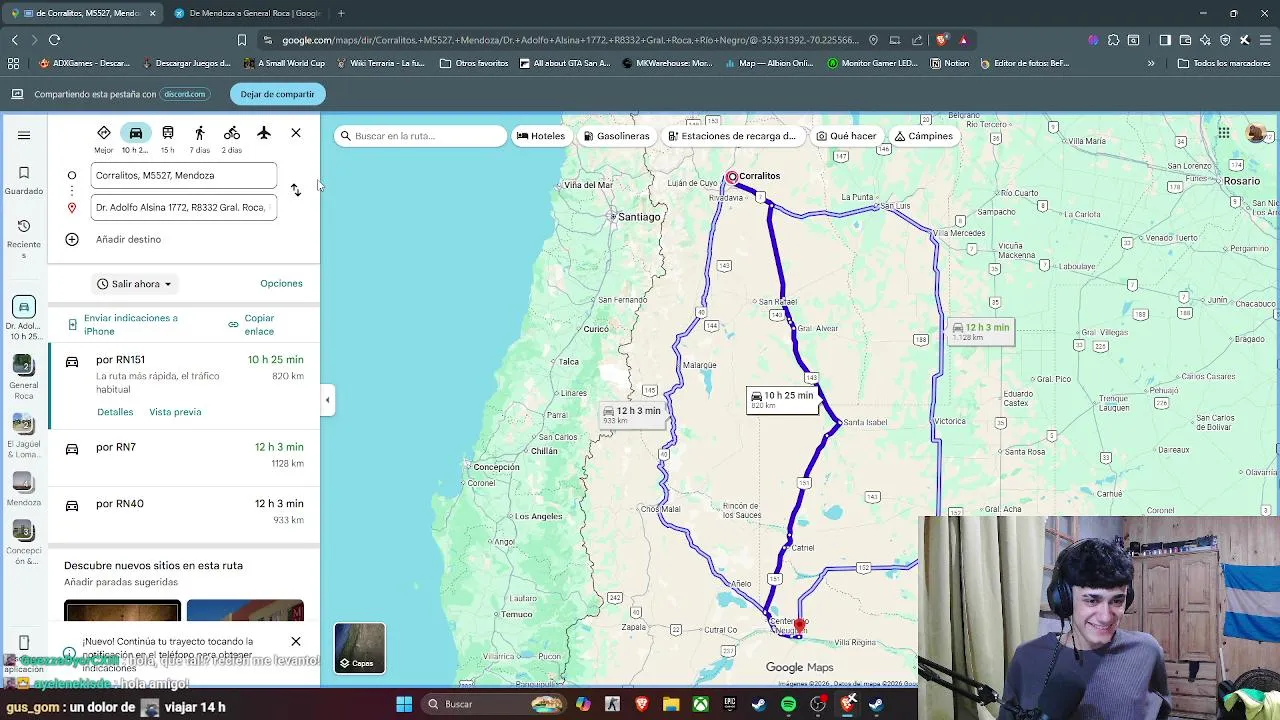The image size is (1280, 720).
Task: Add a destination with plus icon
Action: [x=72, y=239]
